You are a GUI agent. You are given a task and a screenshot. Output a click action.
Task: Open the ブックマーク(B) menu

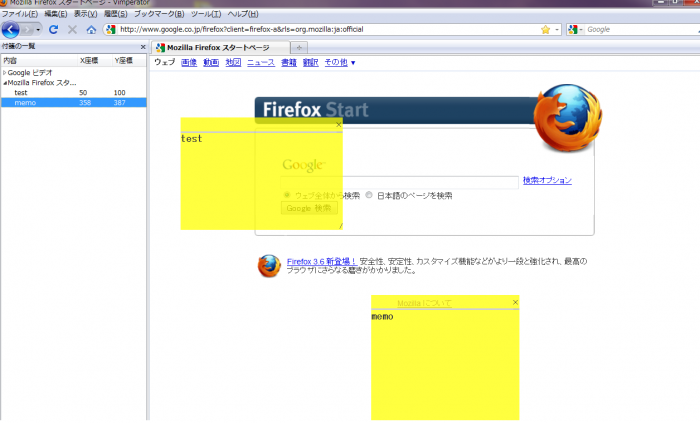159,14
